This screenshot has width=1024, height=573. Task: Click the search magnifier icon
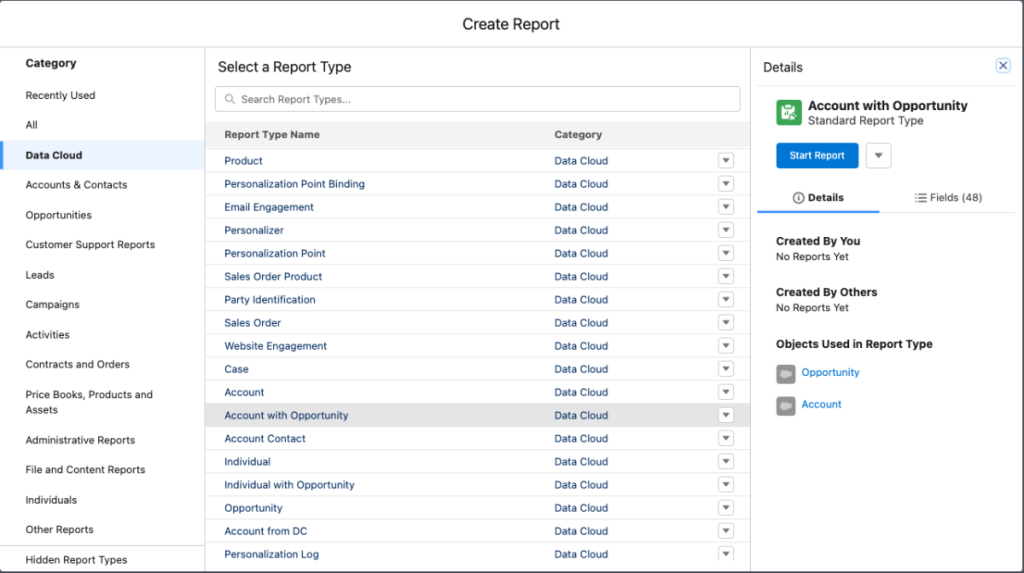(230, 99)
